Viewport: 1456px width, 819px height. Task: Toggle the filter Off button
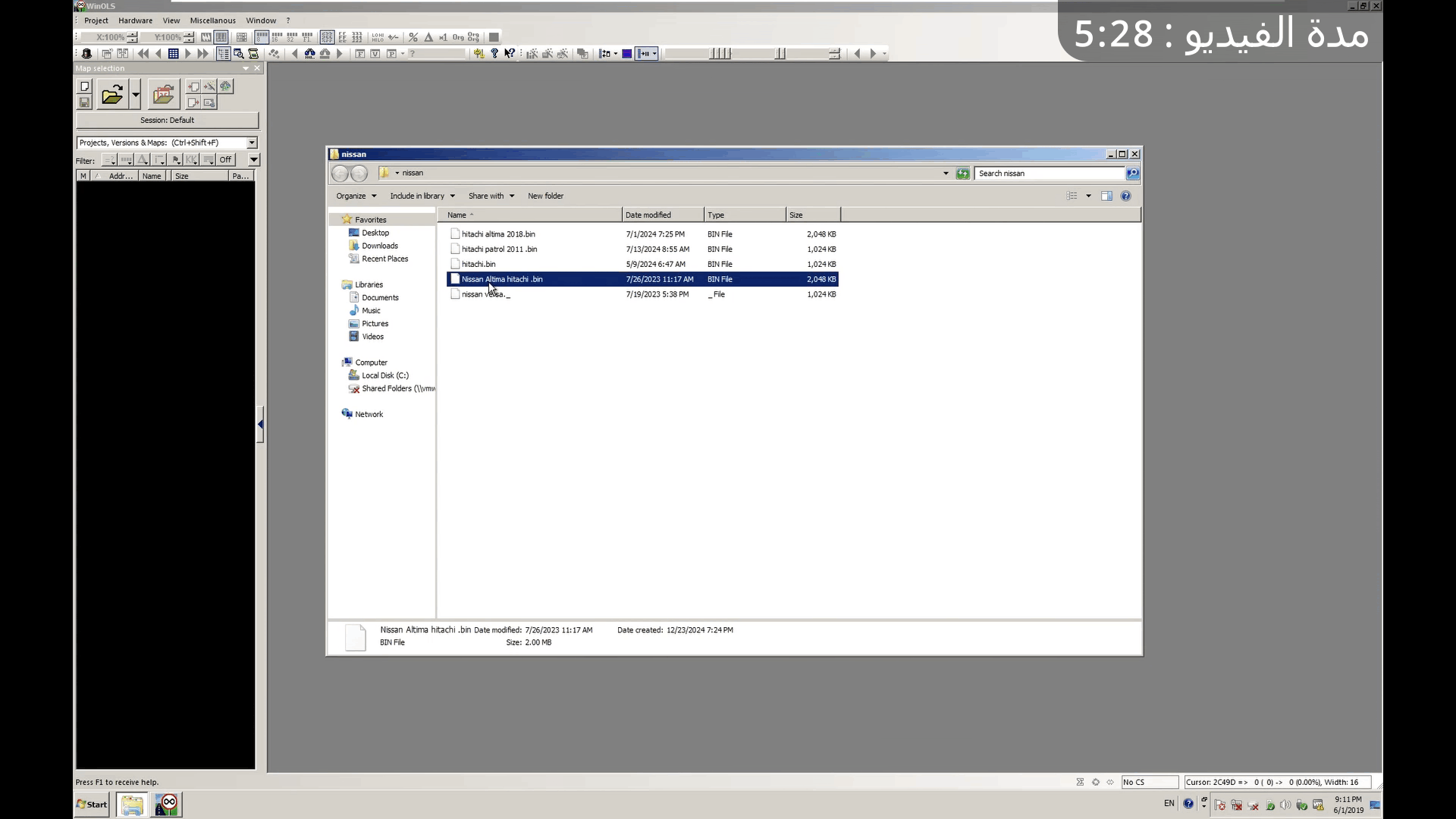click(225, 160)
